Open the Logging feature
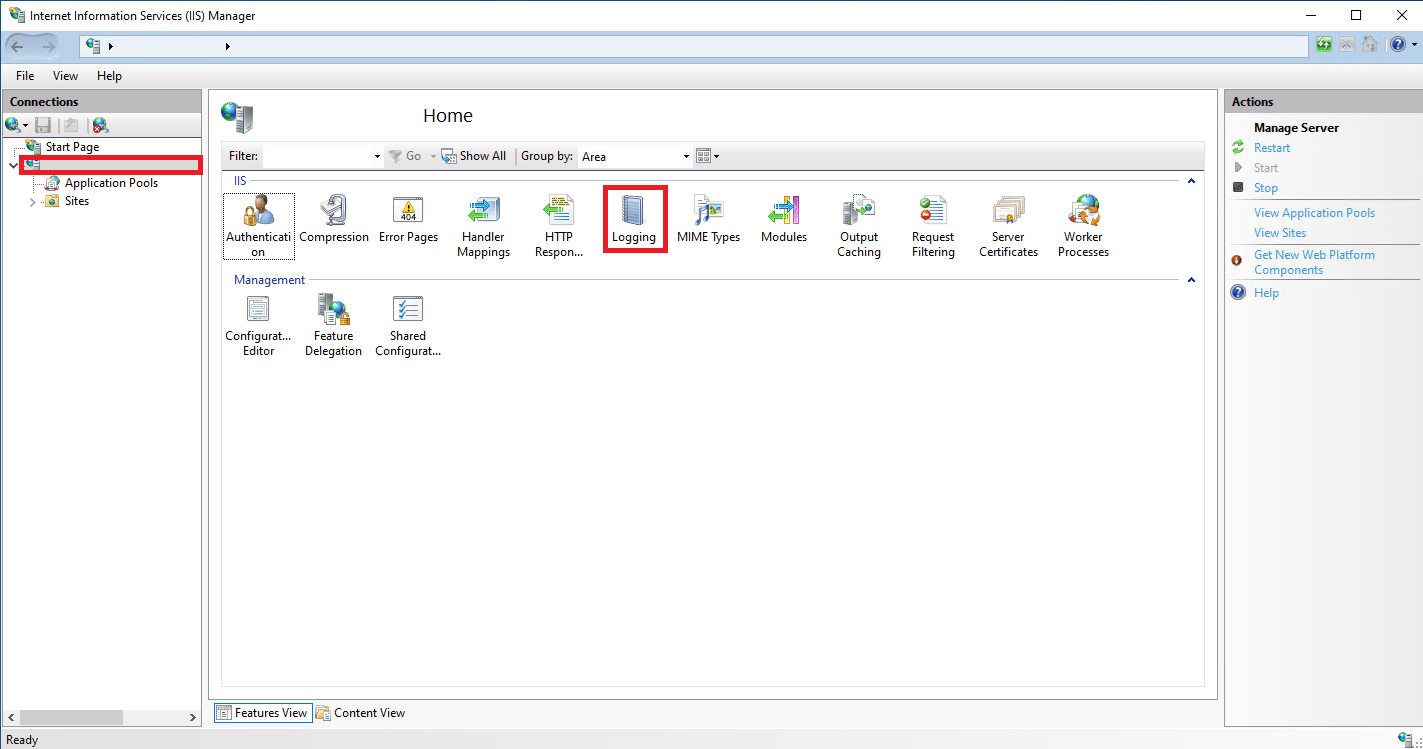 [634, 220]
